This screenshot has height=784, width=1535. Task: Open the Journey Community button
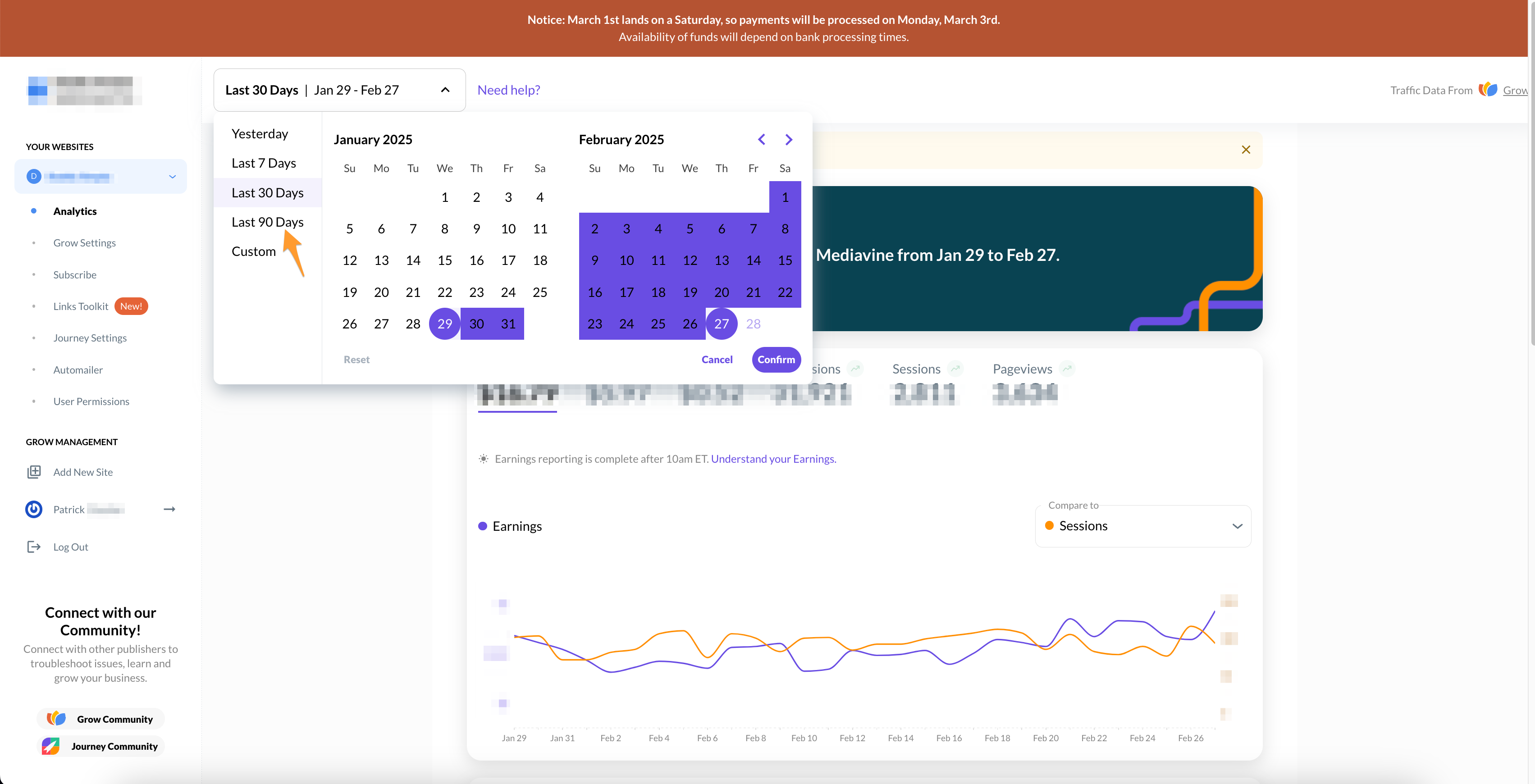tap(101, 746)
